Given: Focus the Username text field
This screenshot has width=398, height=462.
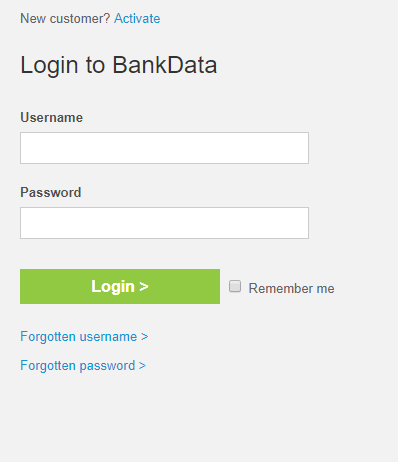Looking at the screenshot, I should click(x=164, y=148).
